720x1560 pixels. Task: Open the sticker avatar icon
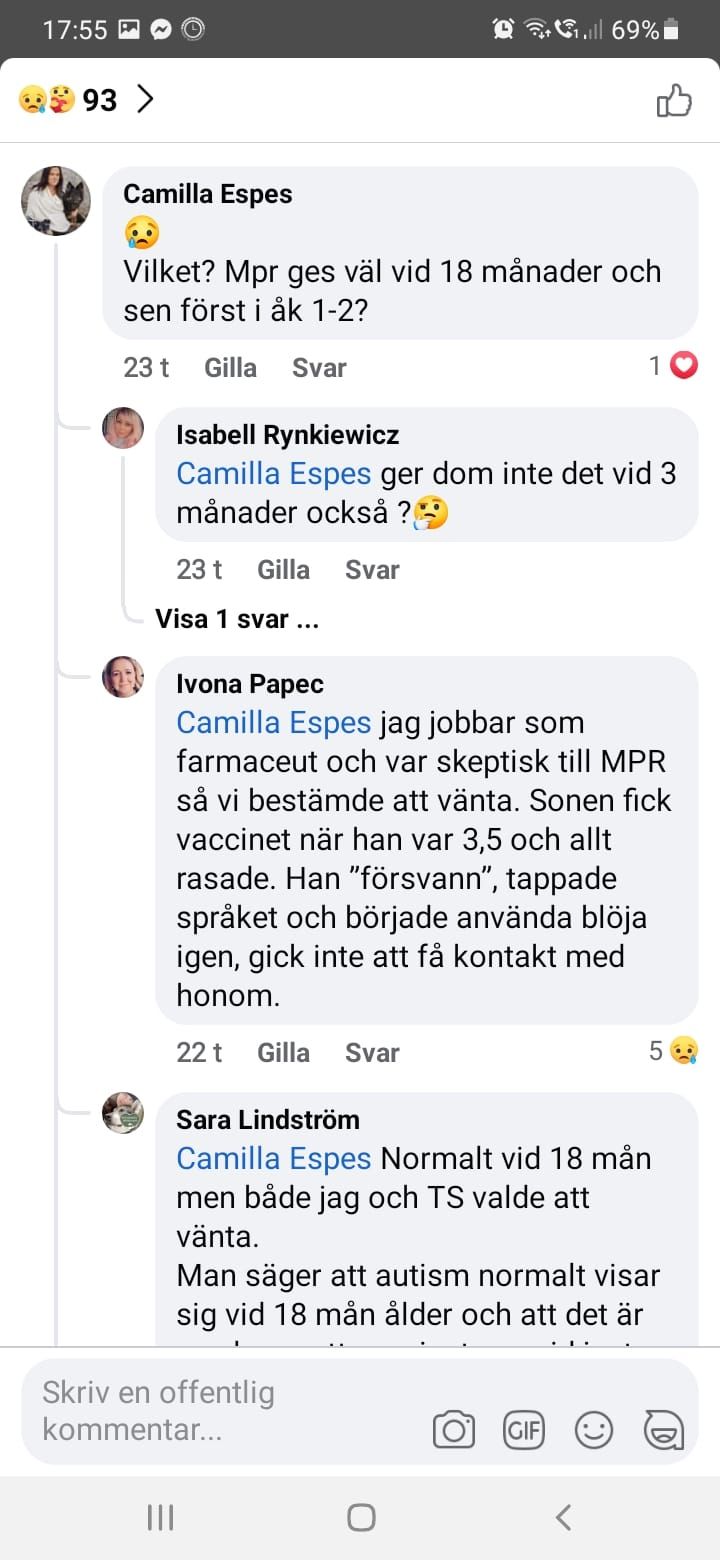pyautogui.click(x=664, y=1430)
